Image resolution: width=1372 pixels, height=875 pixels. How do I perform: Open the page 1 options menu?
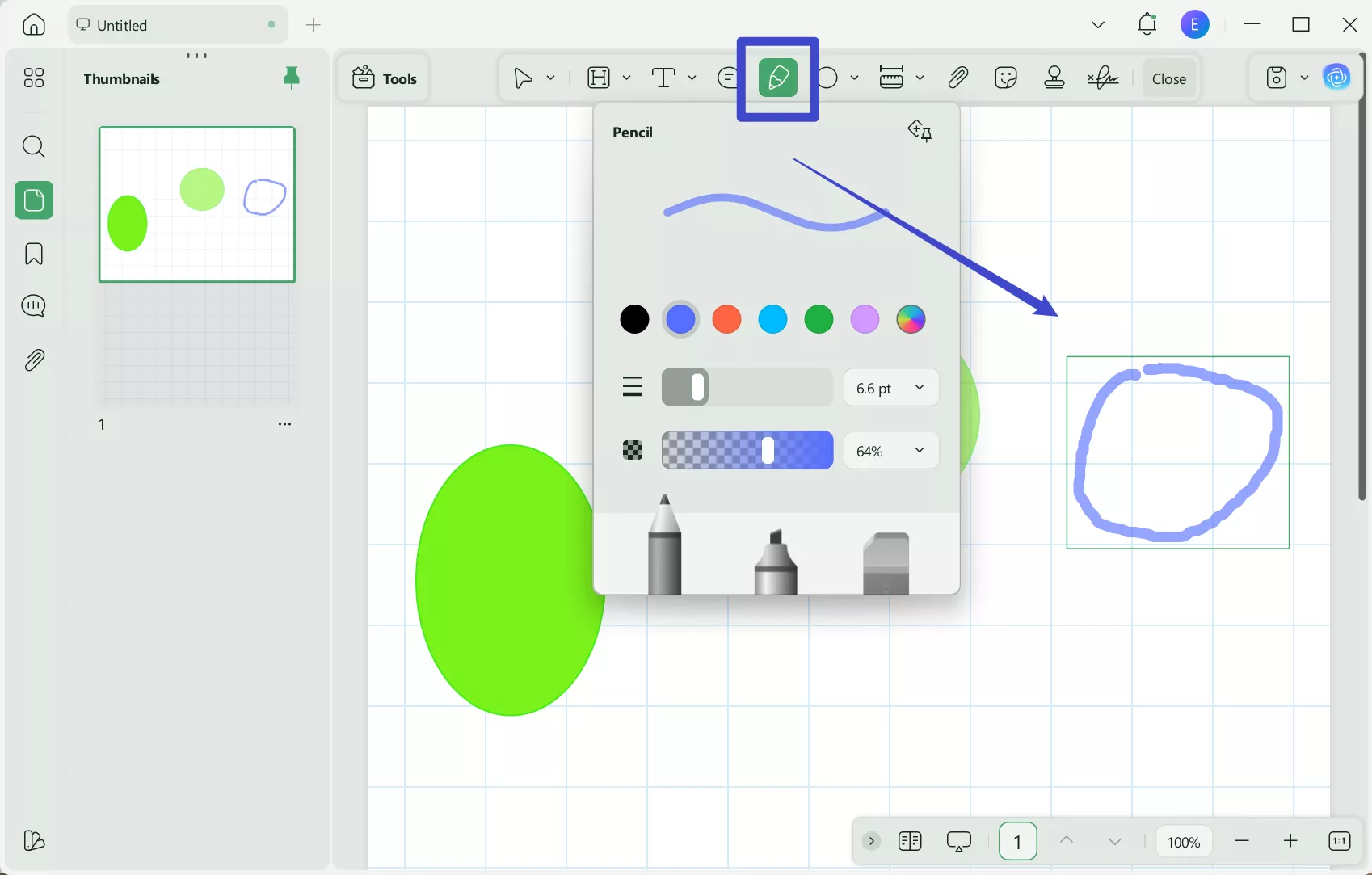point(284,423)
